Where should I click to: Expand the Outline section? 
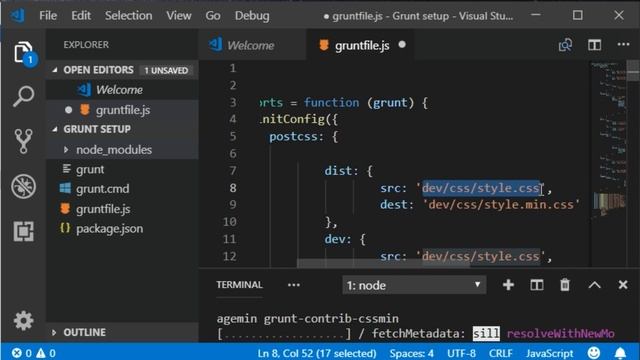(x=54, y=333)
